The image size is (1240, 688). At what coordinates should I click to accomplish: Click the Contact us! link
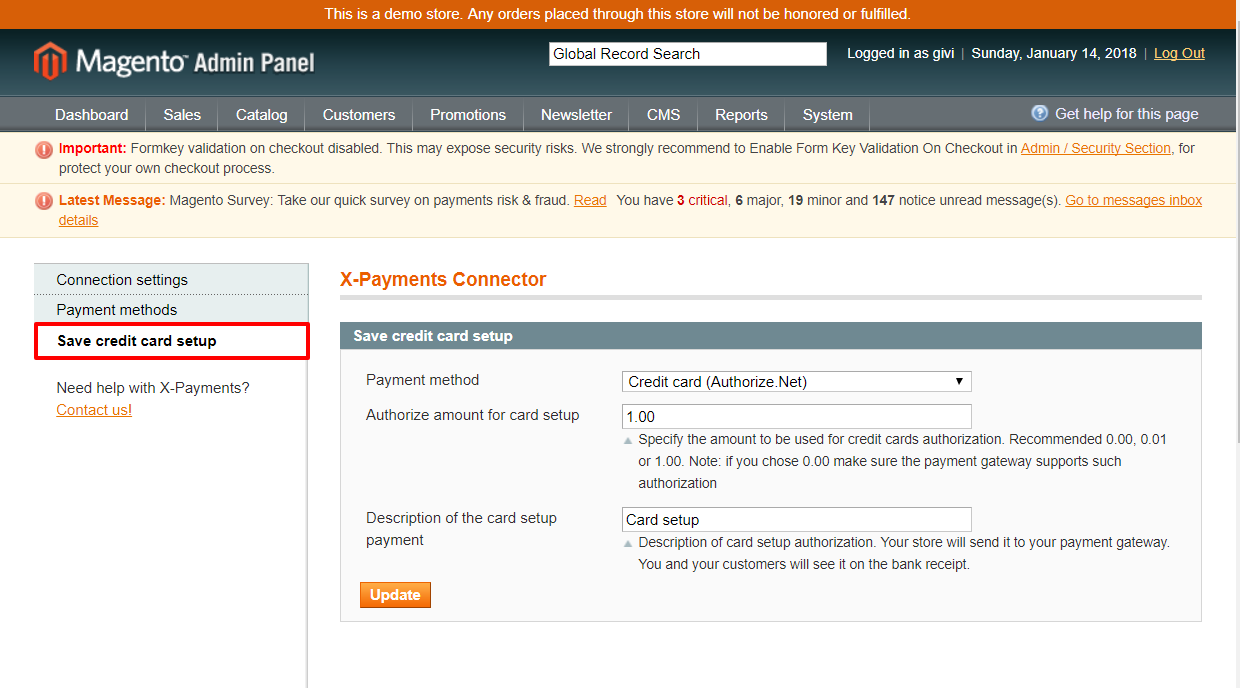[94, 410]
